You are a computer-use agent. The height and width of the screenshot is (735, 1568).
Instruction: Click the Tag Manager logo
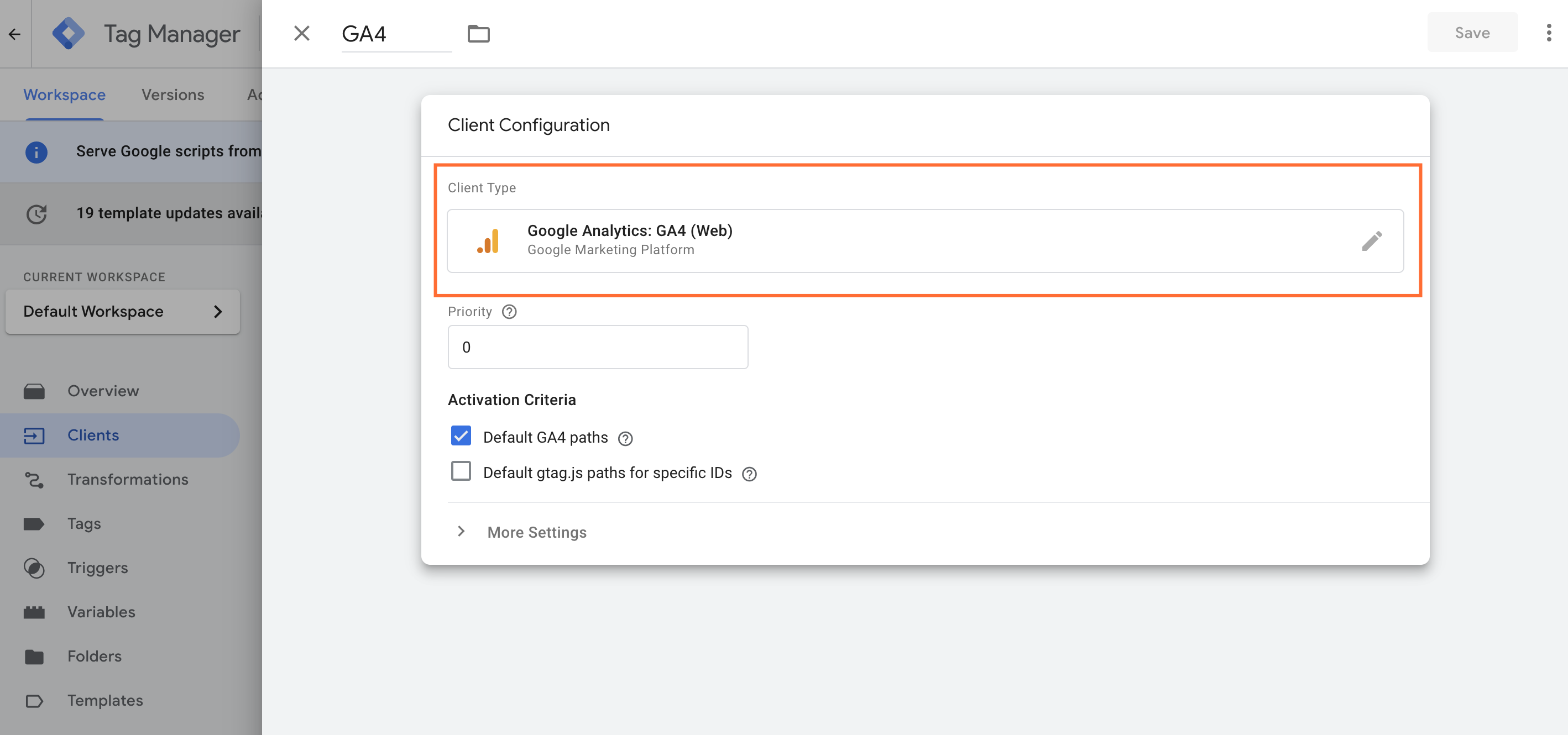tap(69, 34)
